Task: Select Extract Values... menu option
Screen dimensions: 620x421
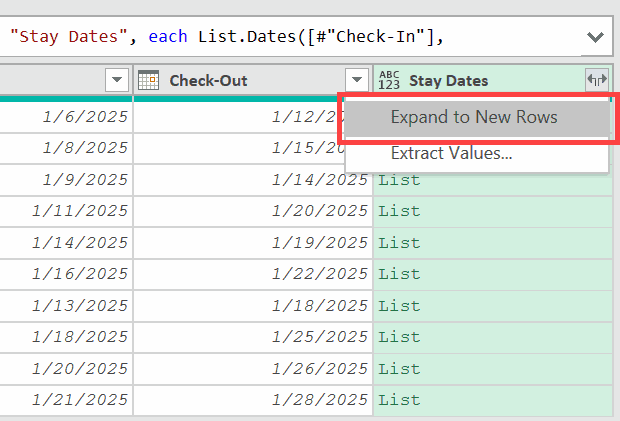Action: [451, 154]
